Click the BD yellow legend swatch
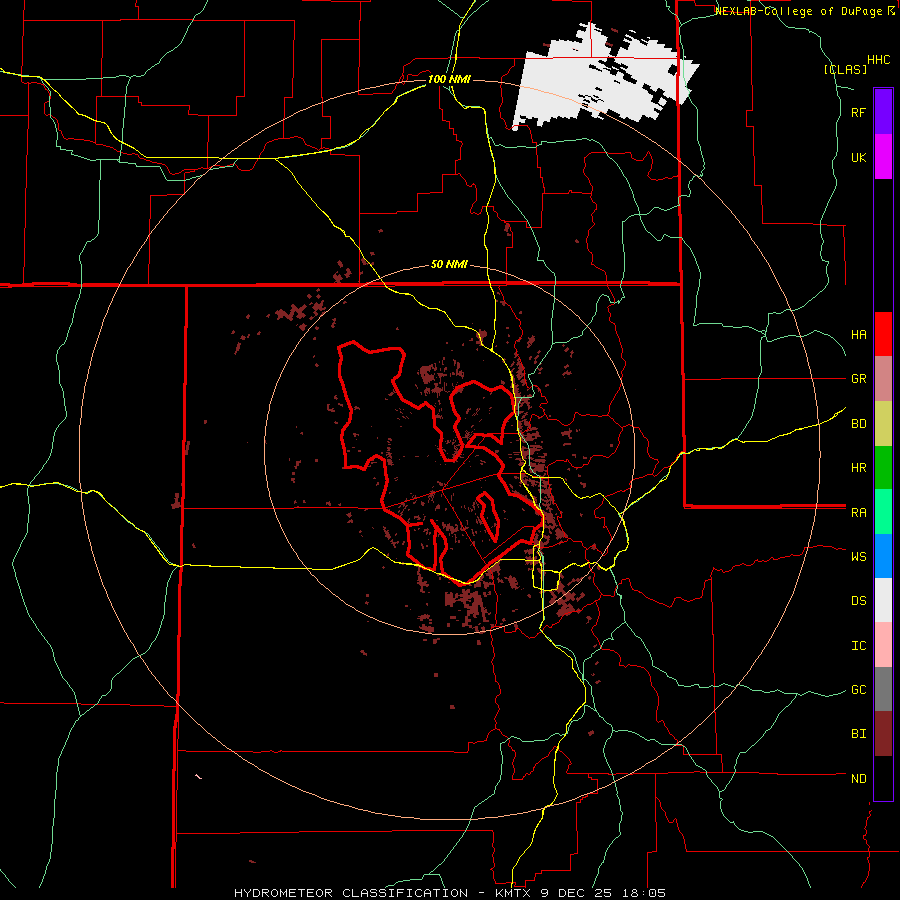 click(883, 424)
